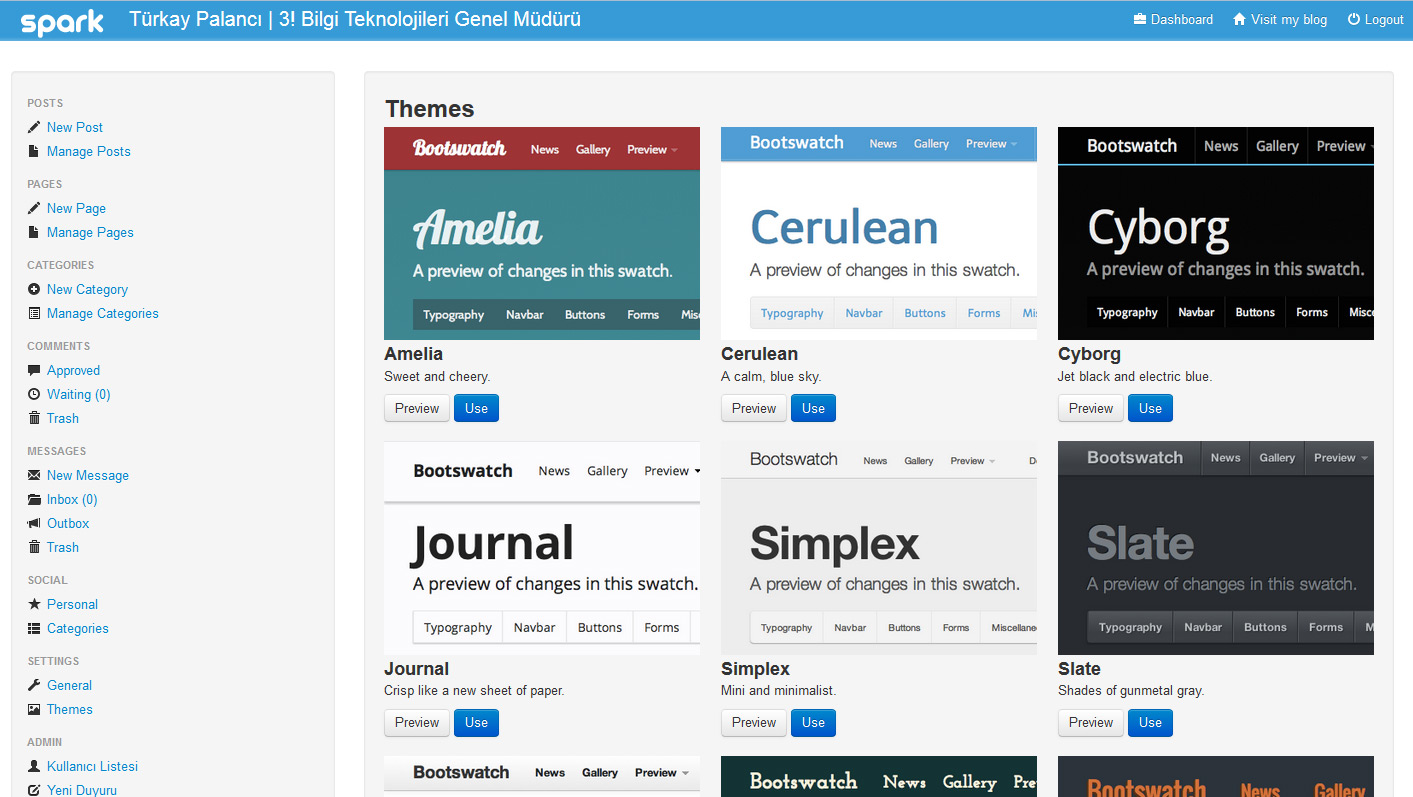
Task: Click the clock icon beside Waiting (0)
Action: point(34,394)
